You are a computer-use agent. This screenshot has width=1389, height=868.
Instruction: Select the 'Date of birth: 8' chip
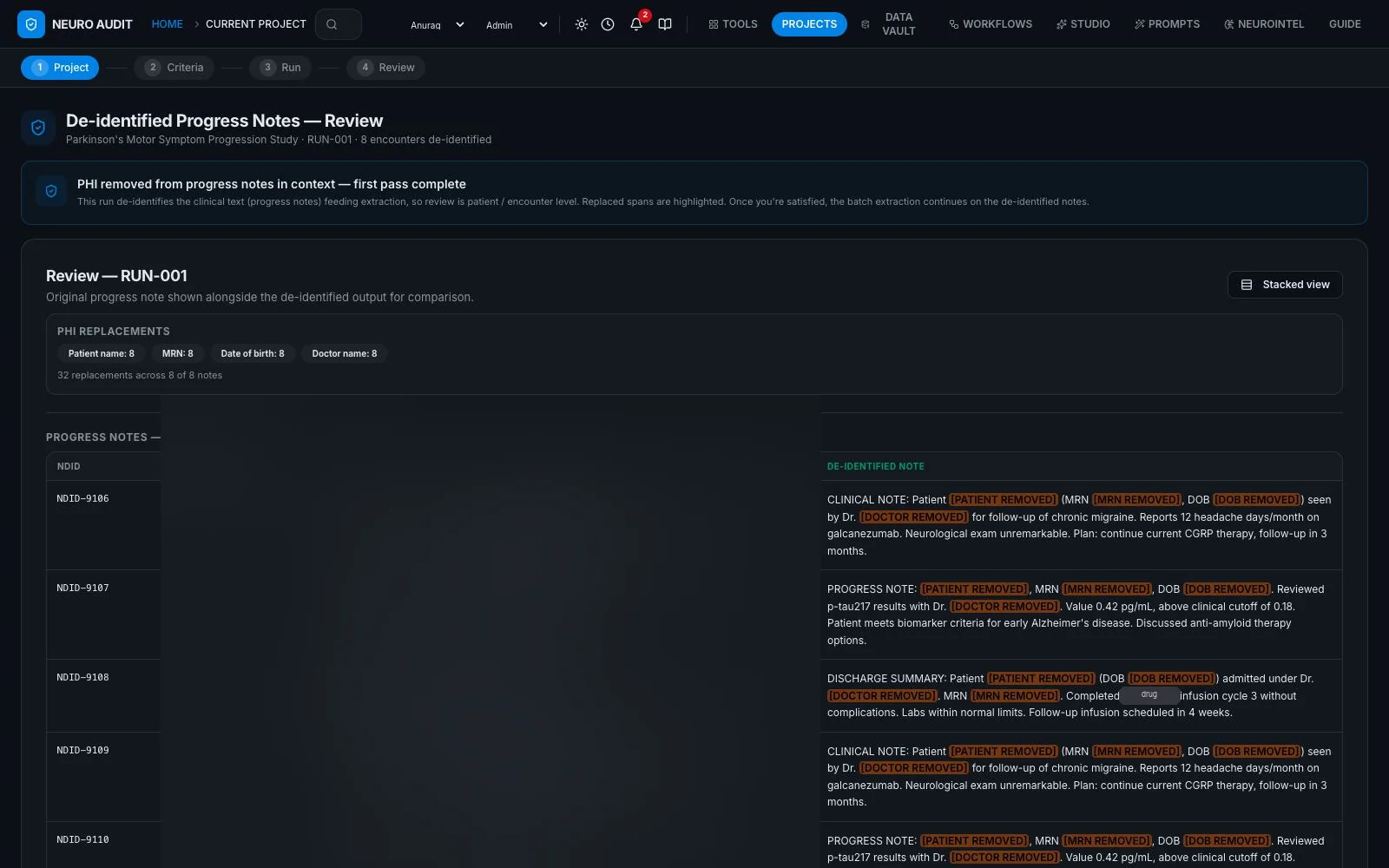253,353
